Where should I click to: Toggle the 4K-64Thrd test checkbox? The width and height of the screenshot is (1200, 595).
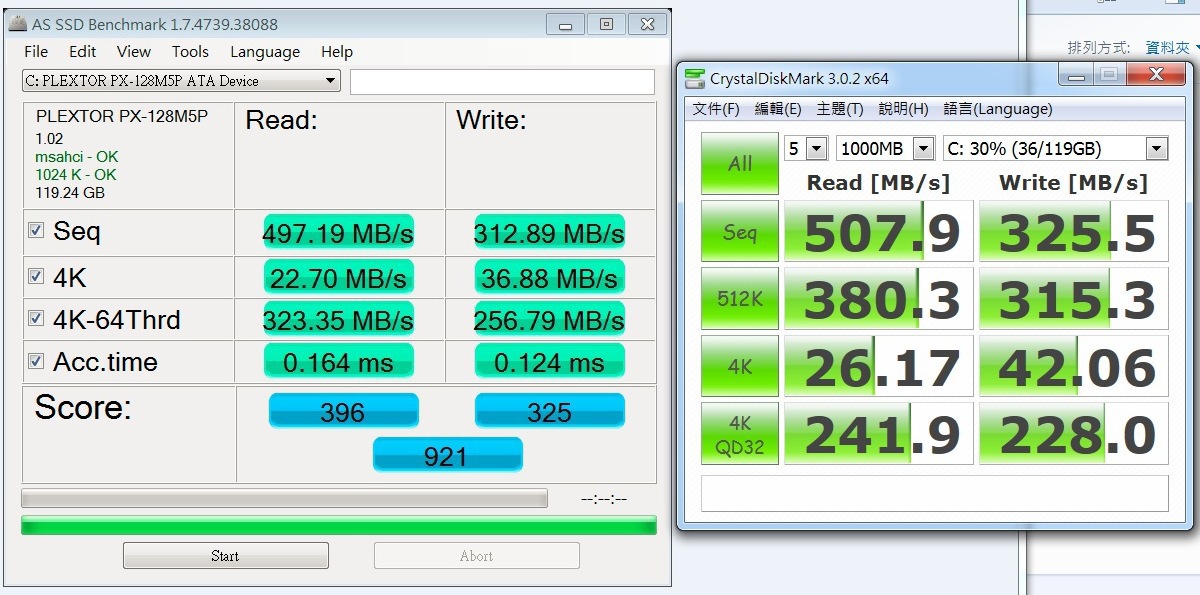pos(36,319)
